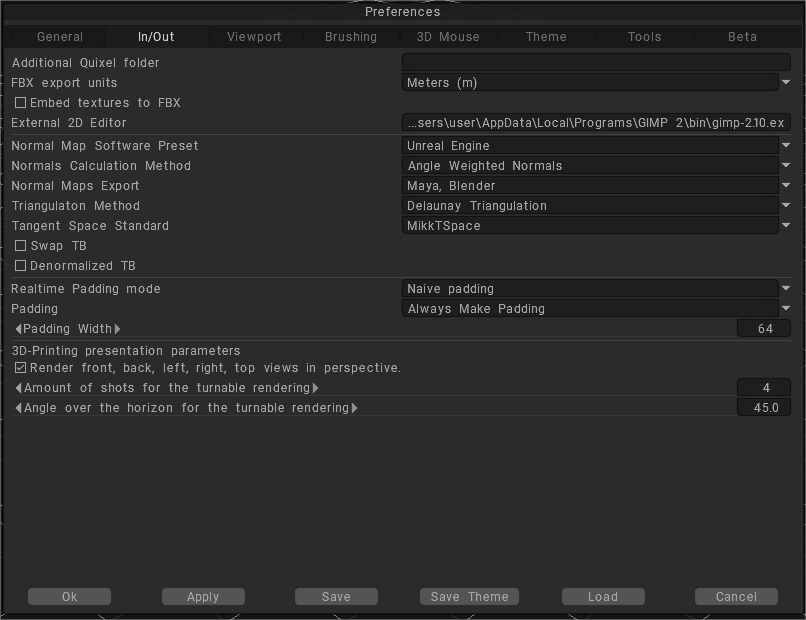Uncheck Render front, back, left, right views
The image size is (806, 620).
[21, 368]
